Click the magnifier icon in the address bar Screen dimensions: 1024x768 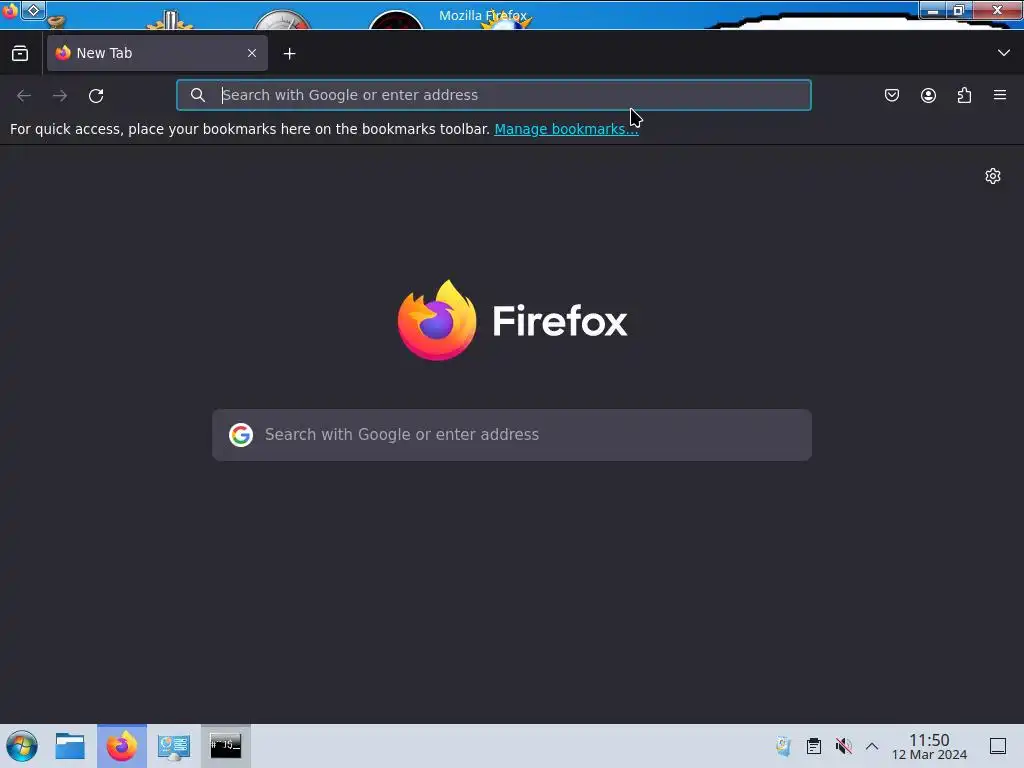pos(197,95)
